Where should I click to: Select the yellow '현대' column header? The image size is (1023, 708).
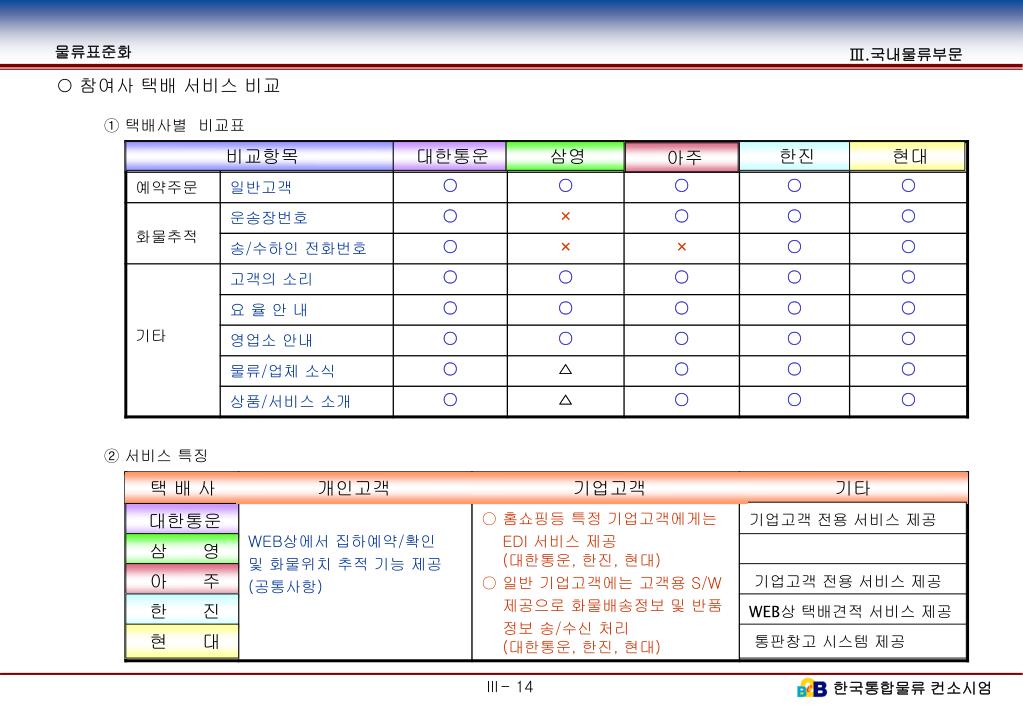tap(908, 156)
